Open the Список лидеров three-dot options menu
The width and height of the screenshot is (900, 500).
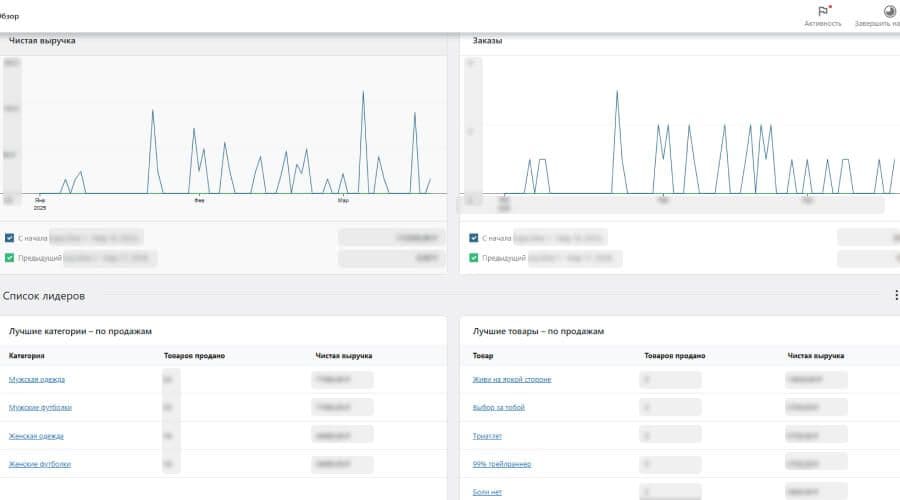tap(895, 296)
